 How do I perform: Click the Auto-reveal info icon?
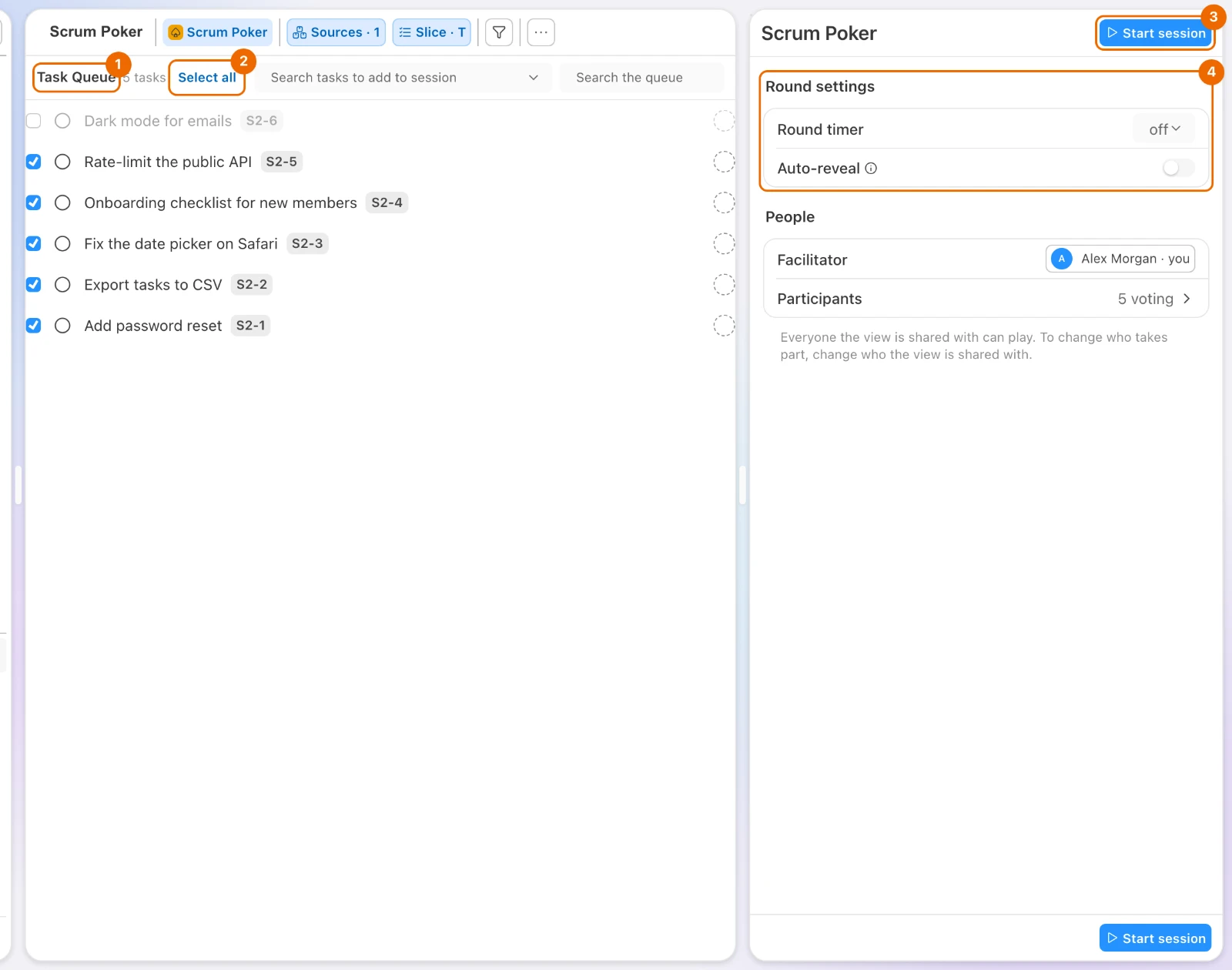871,169
